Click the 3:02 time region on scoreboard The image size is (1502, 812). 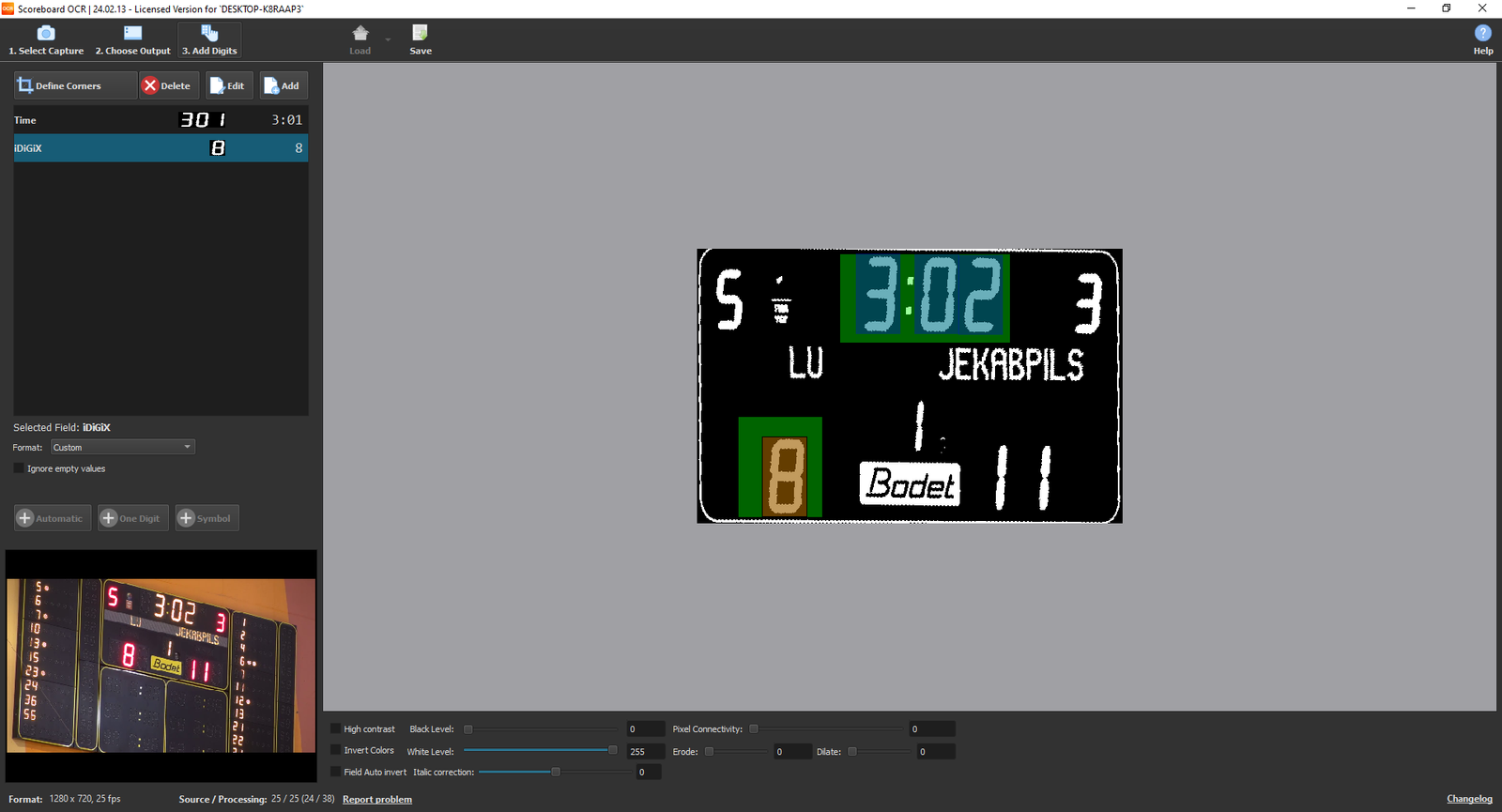tap(925, 298)
